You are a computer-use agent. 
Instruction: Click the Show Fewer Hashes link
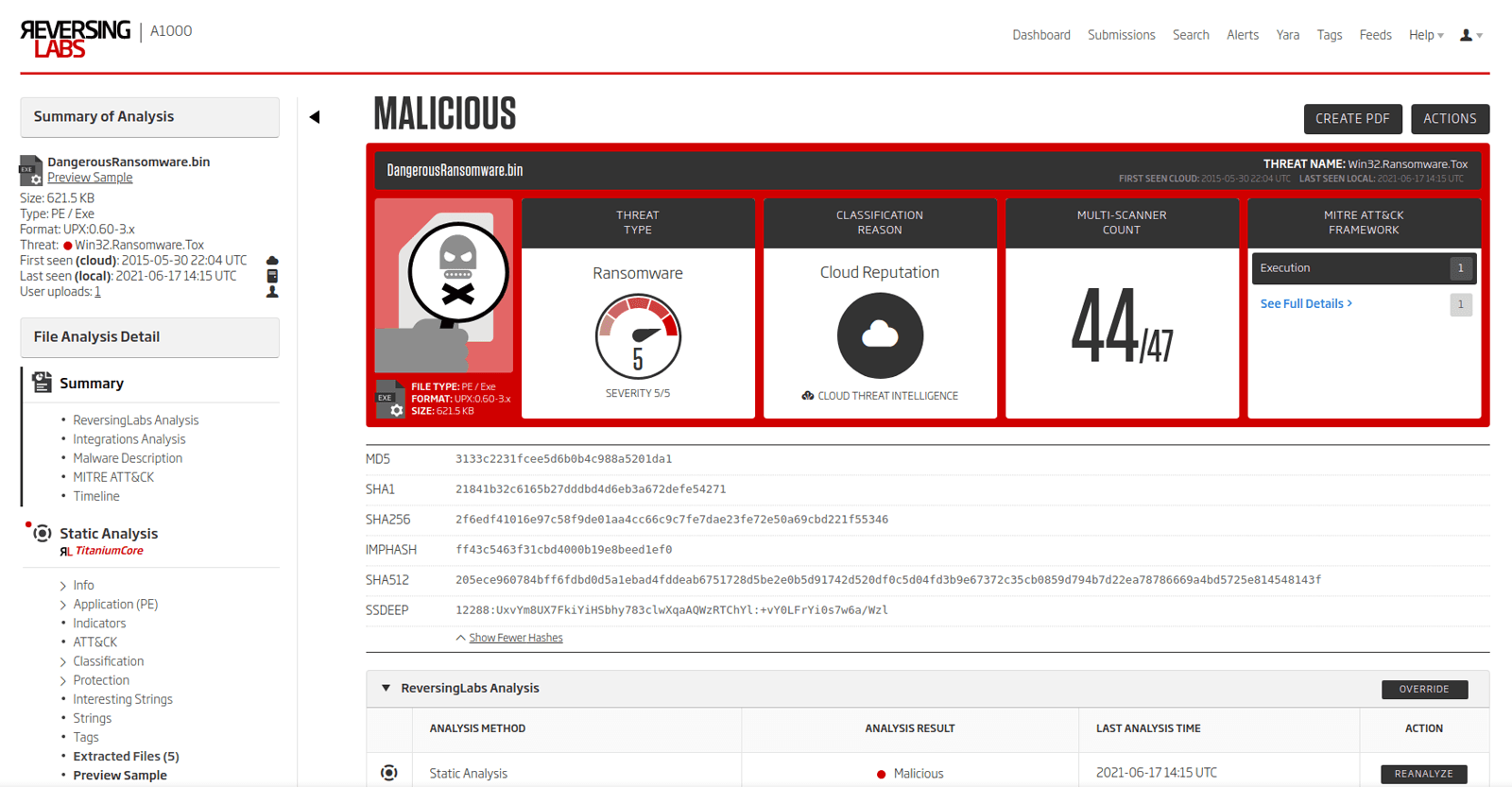click(515, 638)
